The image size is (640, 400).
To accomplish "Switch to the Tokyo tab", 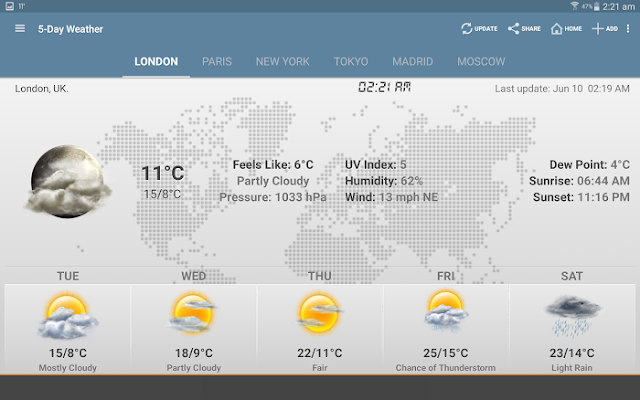I will 351,62.
